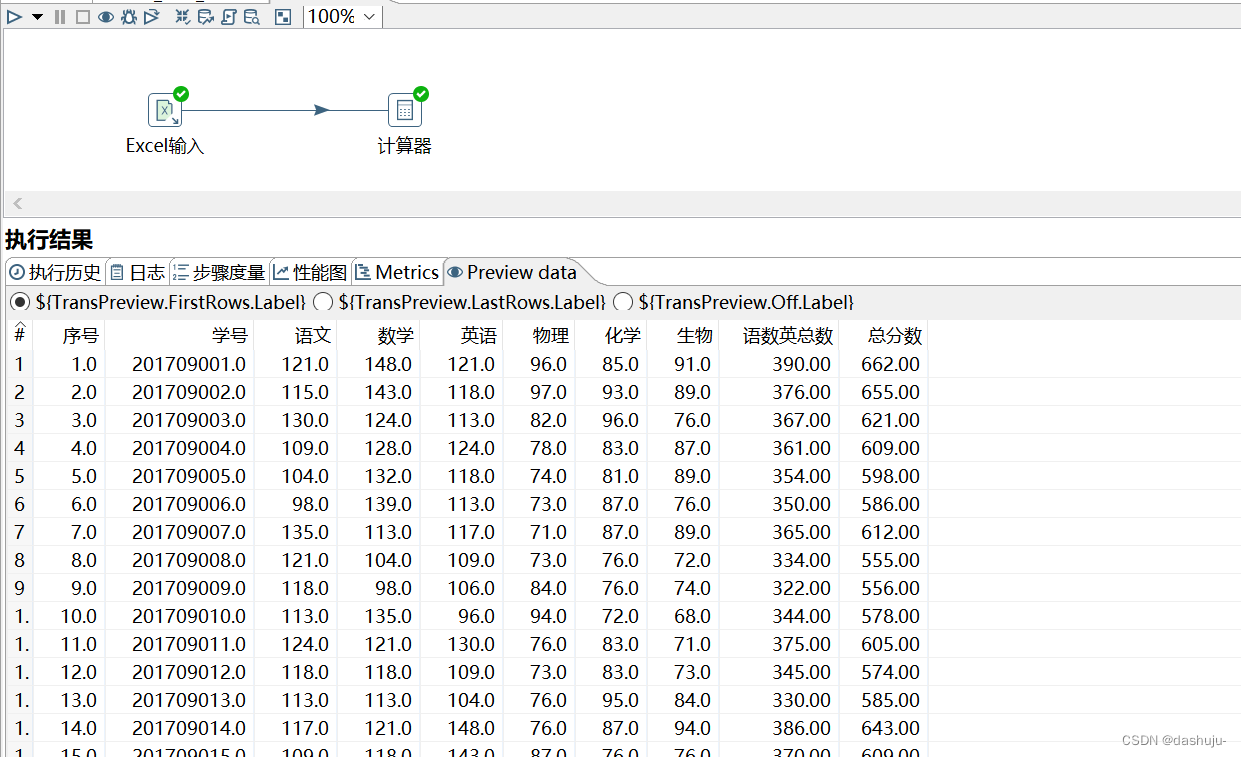The image size is (1241, 757).
Task: Replay the transformation execution
Action: coord(151,16)
